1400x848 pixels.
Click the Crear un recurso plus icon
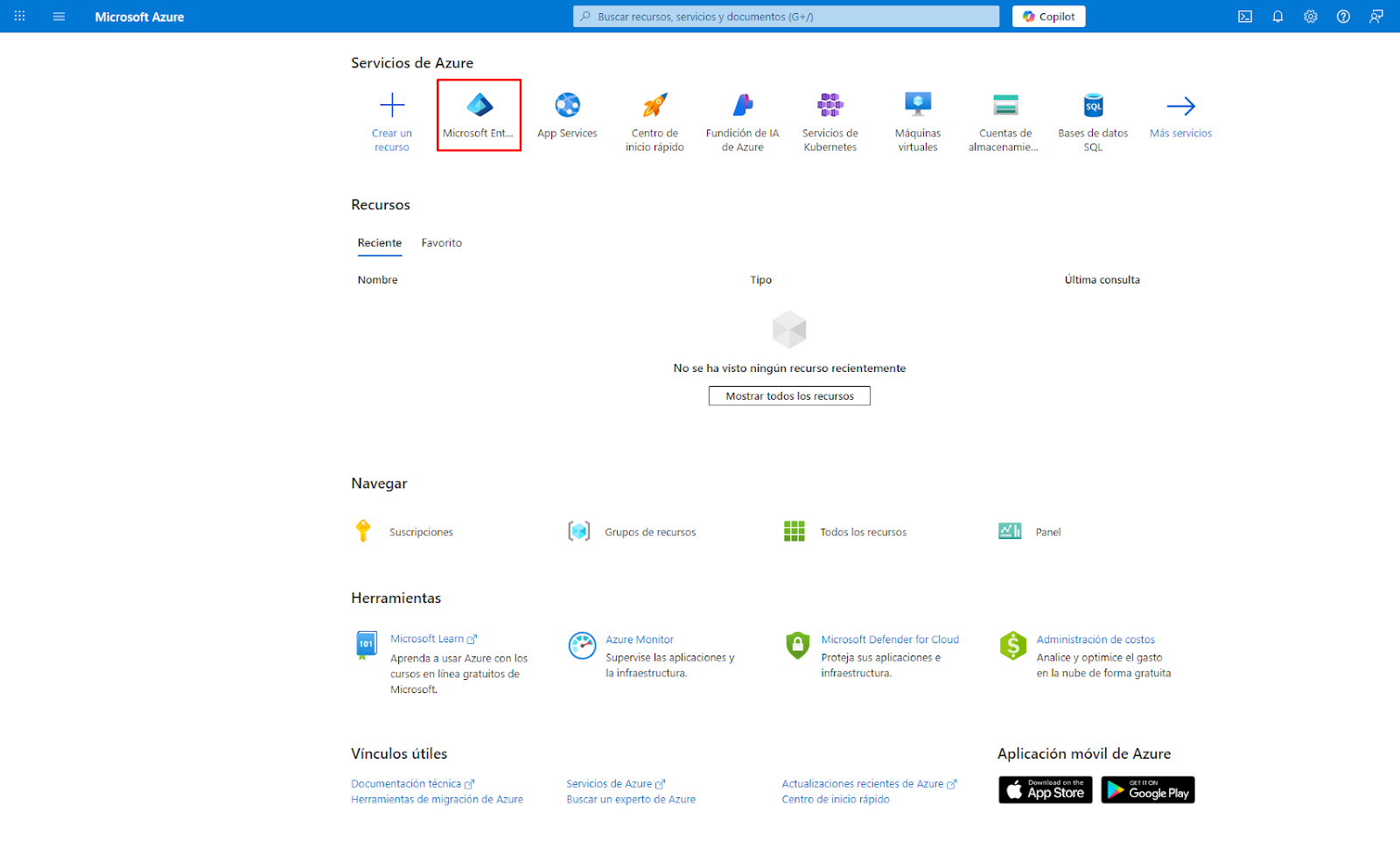pos(392,106)
